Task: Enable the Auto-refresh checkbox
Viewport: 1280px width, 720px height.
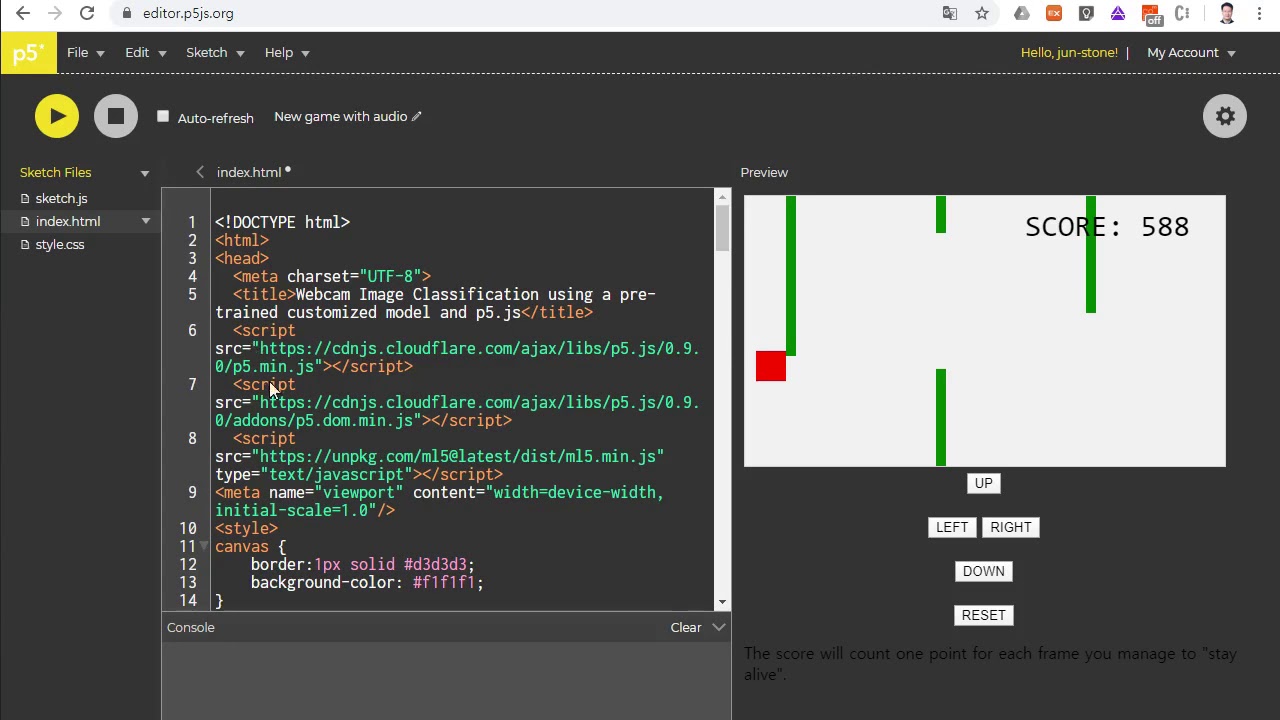Action: click(x=163, y=117)
